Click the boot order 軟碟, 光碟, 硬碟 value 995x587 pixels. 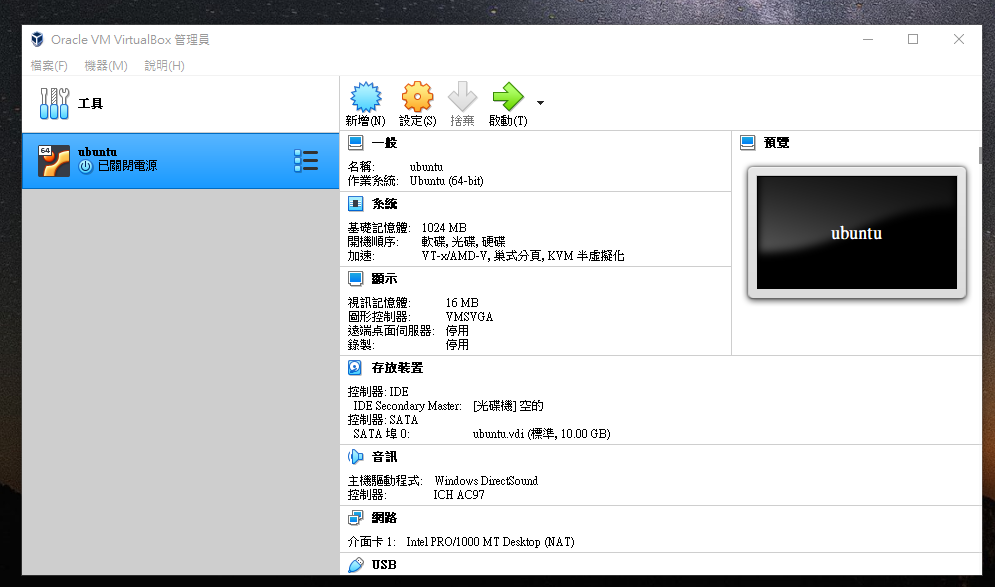pos(463,241)
